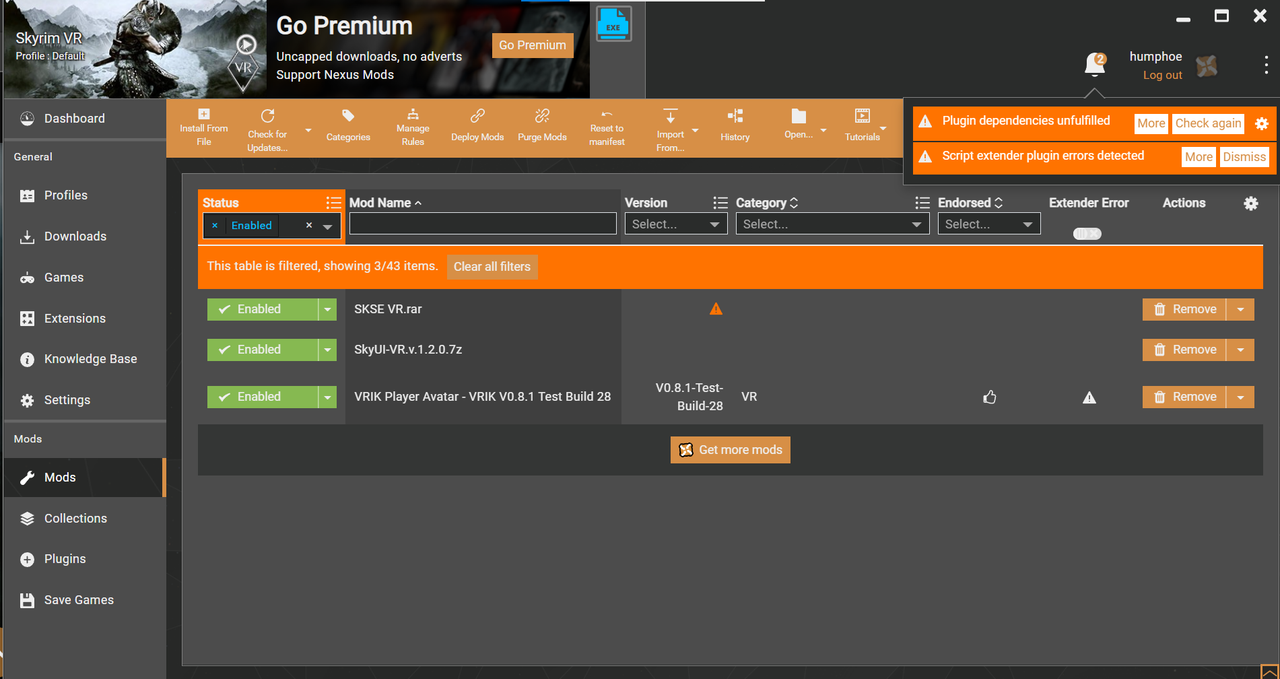Viewport: 1280px width, 679px height.
Task: Open table settings gear in Actions column
Action: (x=1250, y=203)
